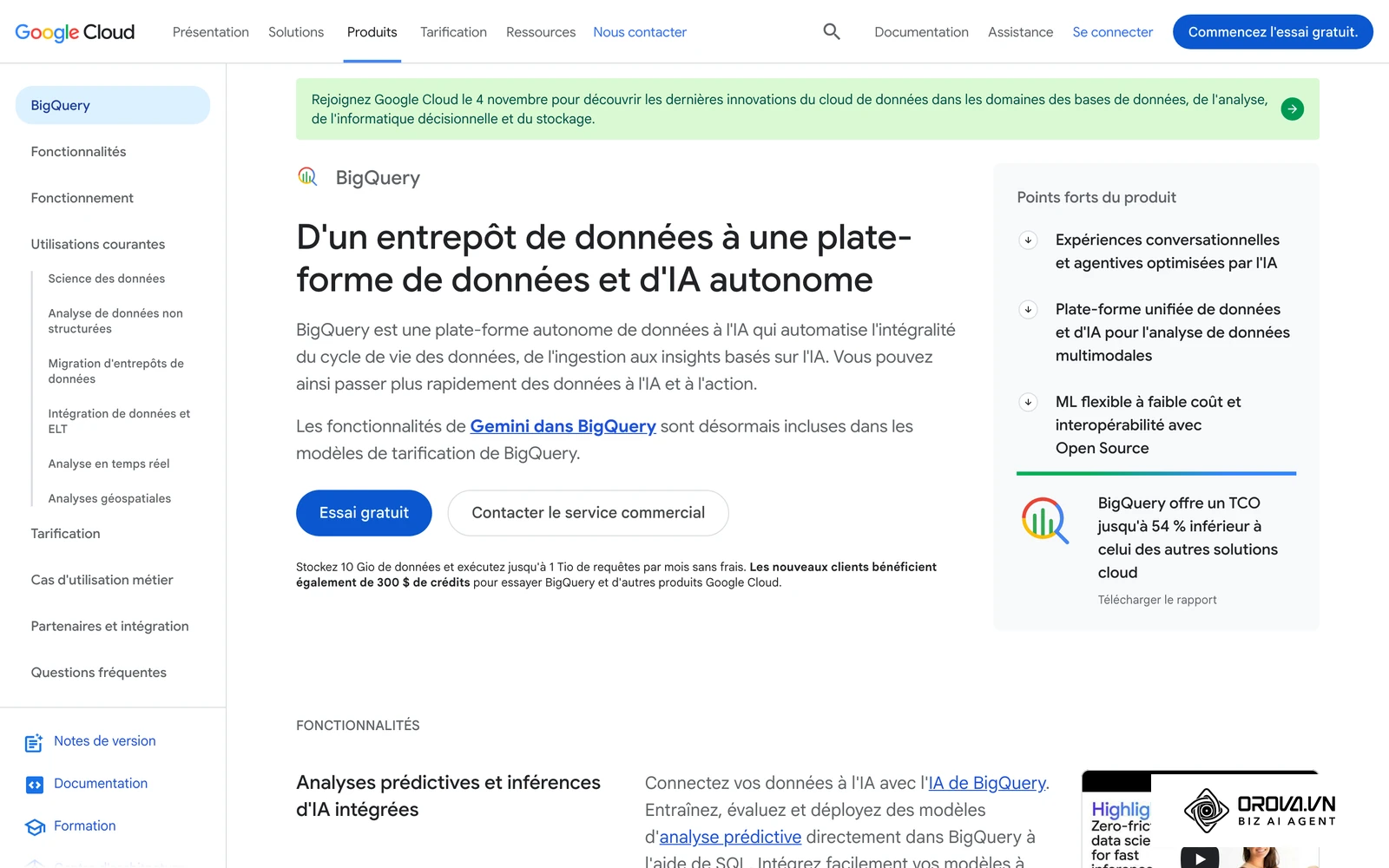Open Analyse en temps réel entry

[x=109, y=464]
